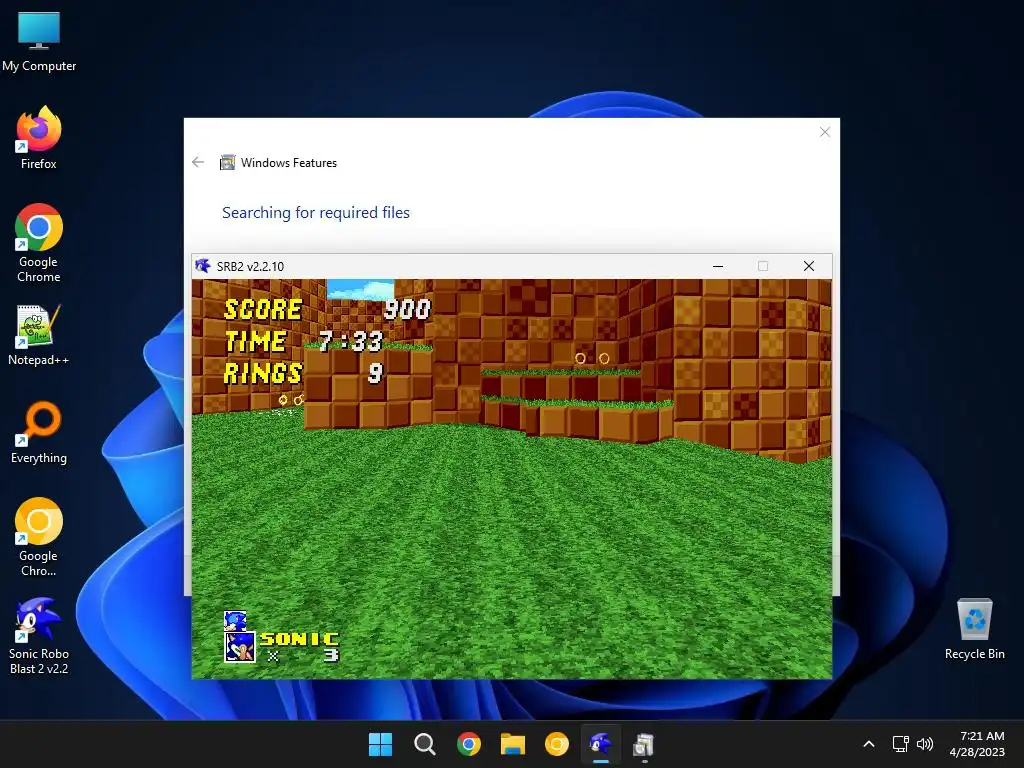Select the Google Chrome desktop shortcut
This screenshot has height=768, width=1024.
tap(39, 243)
